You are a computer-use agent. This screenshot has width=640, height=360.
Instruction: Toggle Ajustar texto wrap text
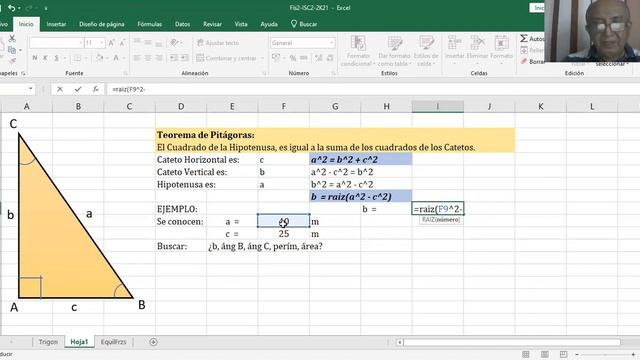pyautogui.click(x=218, y=43)
